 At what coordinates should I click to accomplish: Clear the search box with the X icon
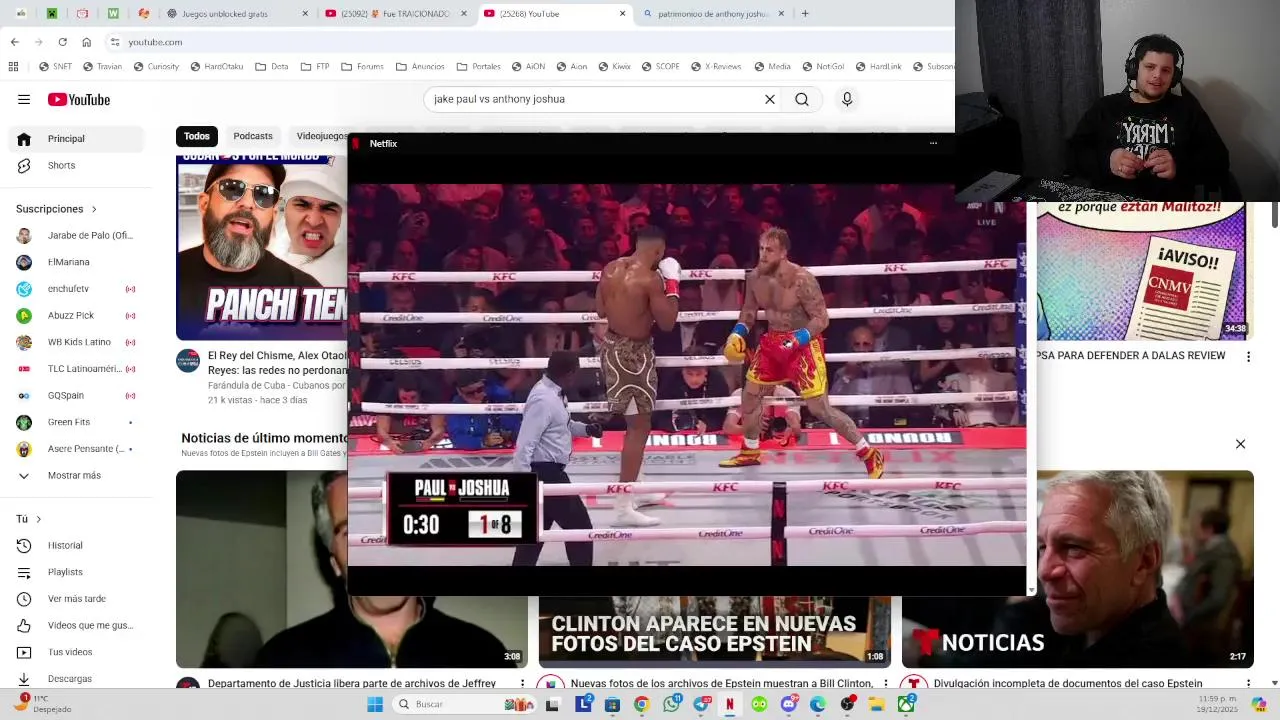770,99
